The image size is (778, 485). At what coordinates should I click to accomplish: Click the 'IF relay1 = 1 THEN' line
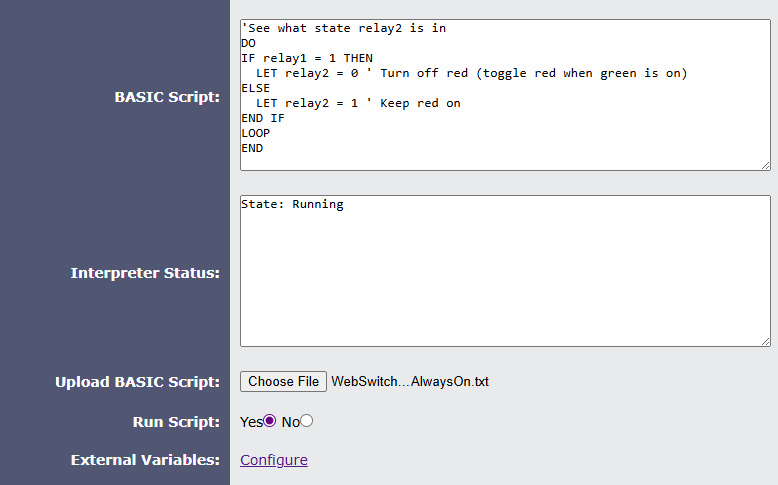click(307, 58)
